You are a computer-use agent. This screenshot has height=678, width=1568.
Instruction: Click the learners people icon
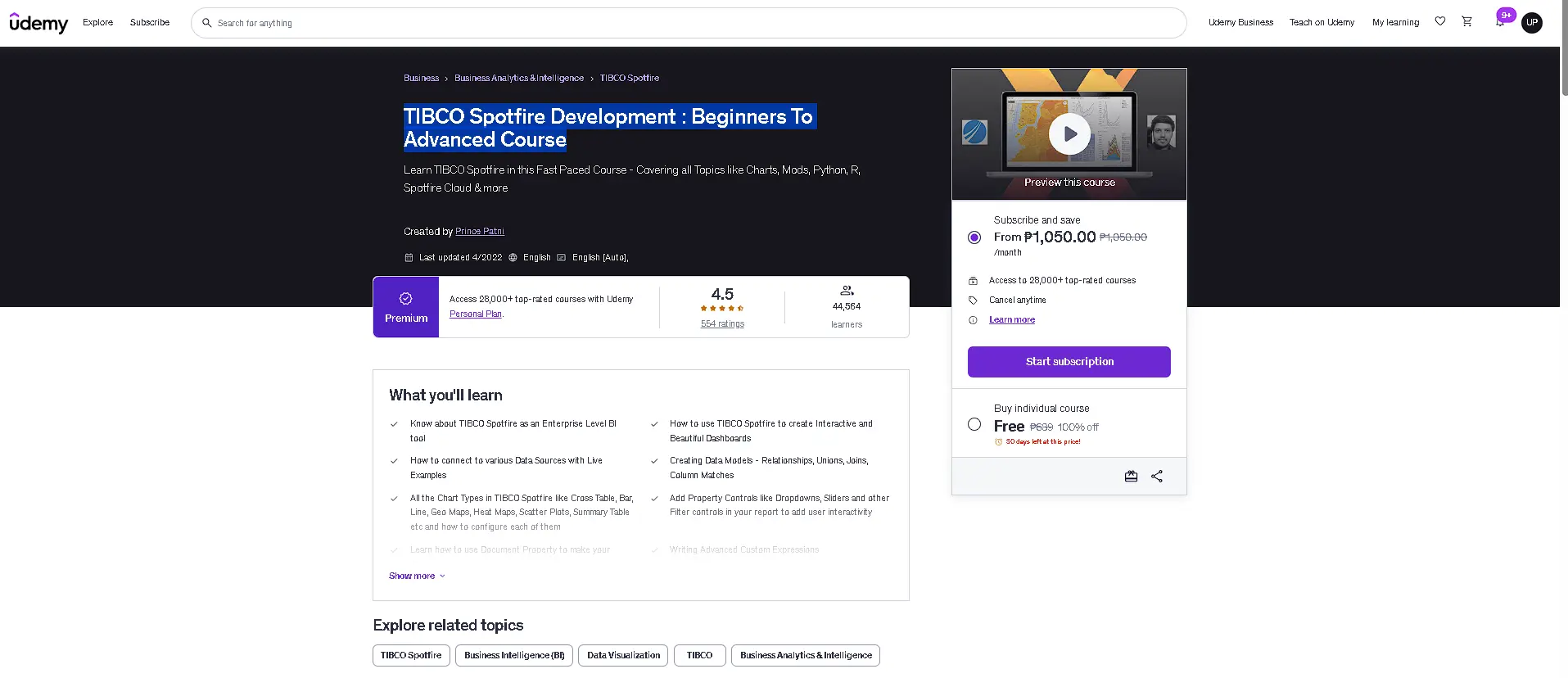coord(847,291)
